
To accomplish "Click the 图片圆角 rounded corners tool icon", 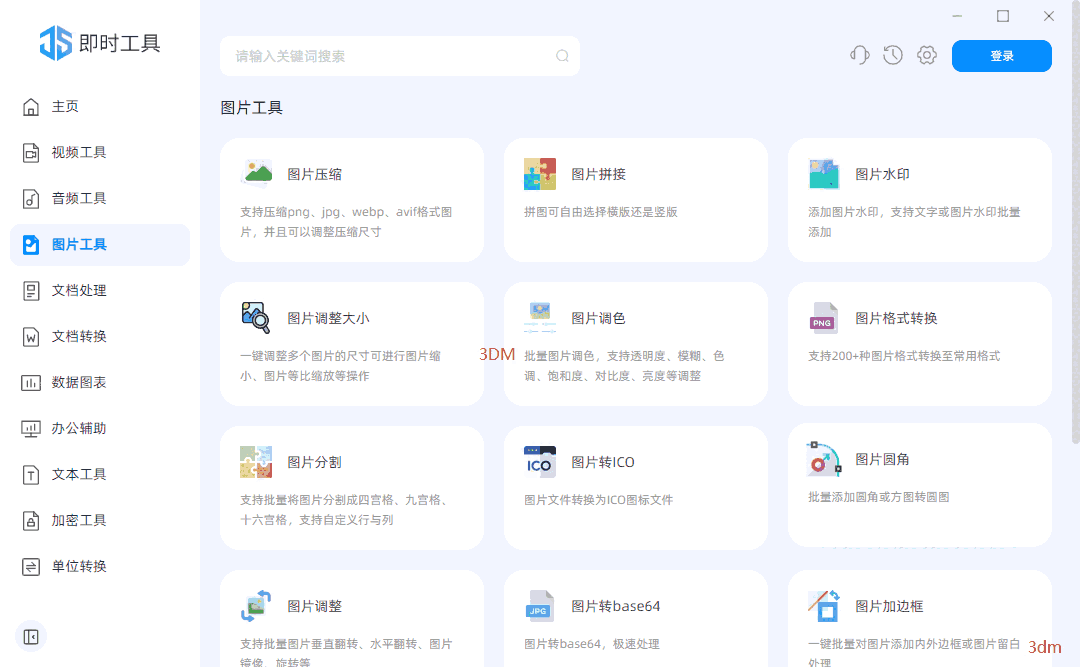I will pos(823,461).
